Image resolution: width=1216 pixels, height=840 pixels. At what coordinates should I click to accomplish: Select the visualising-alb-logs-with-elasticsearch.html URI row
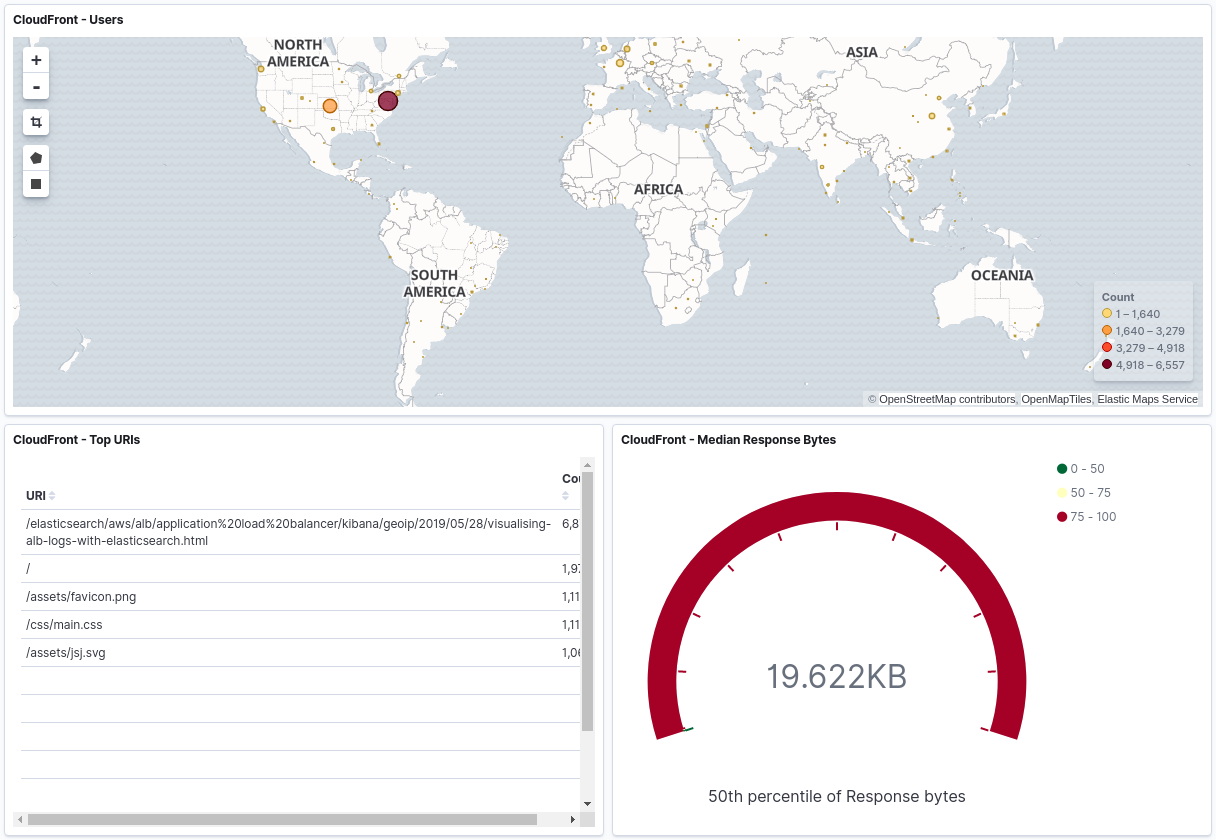pos(300,532)
